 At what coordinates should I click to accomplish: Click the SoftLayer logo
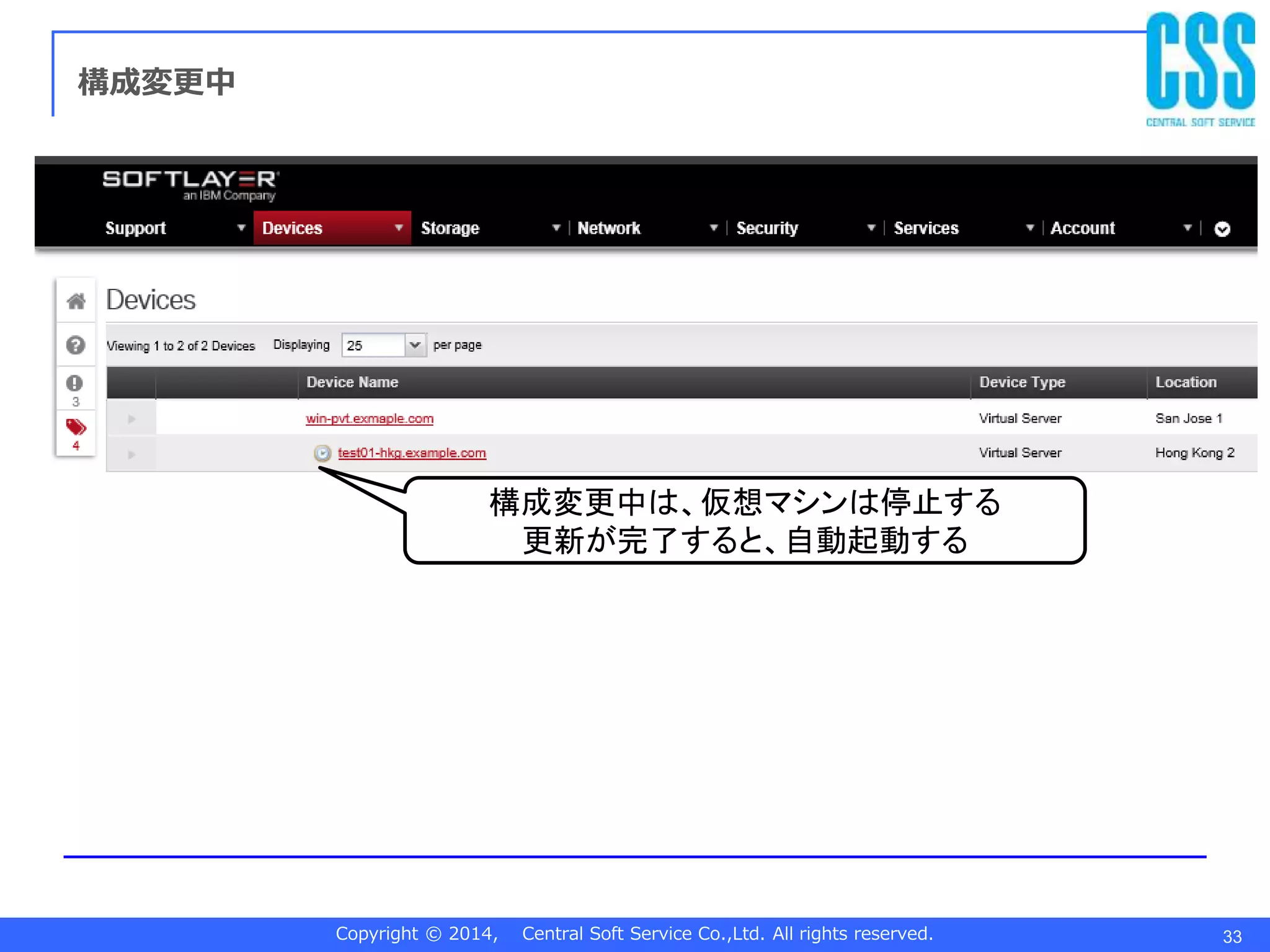tap(191, 185)
